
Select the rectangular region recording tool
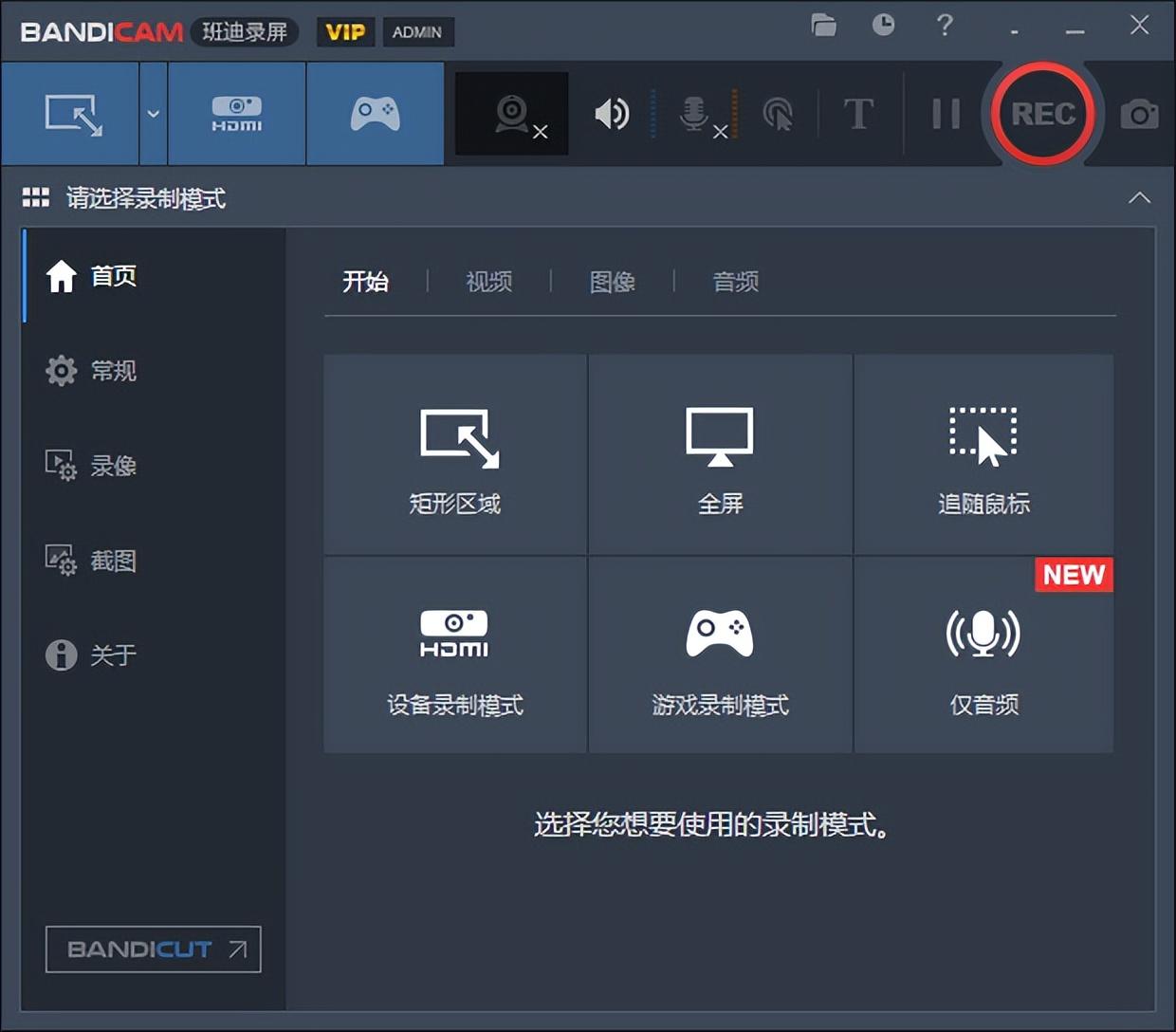(x=71, y=114)
